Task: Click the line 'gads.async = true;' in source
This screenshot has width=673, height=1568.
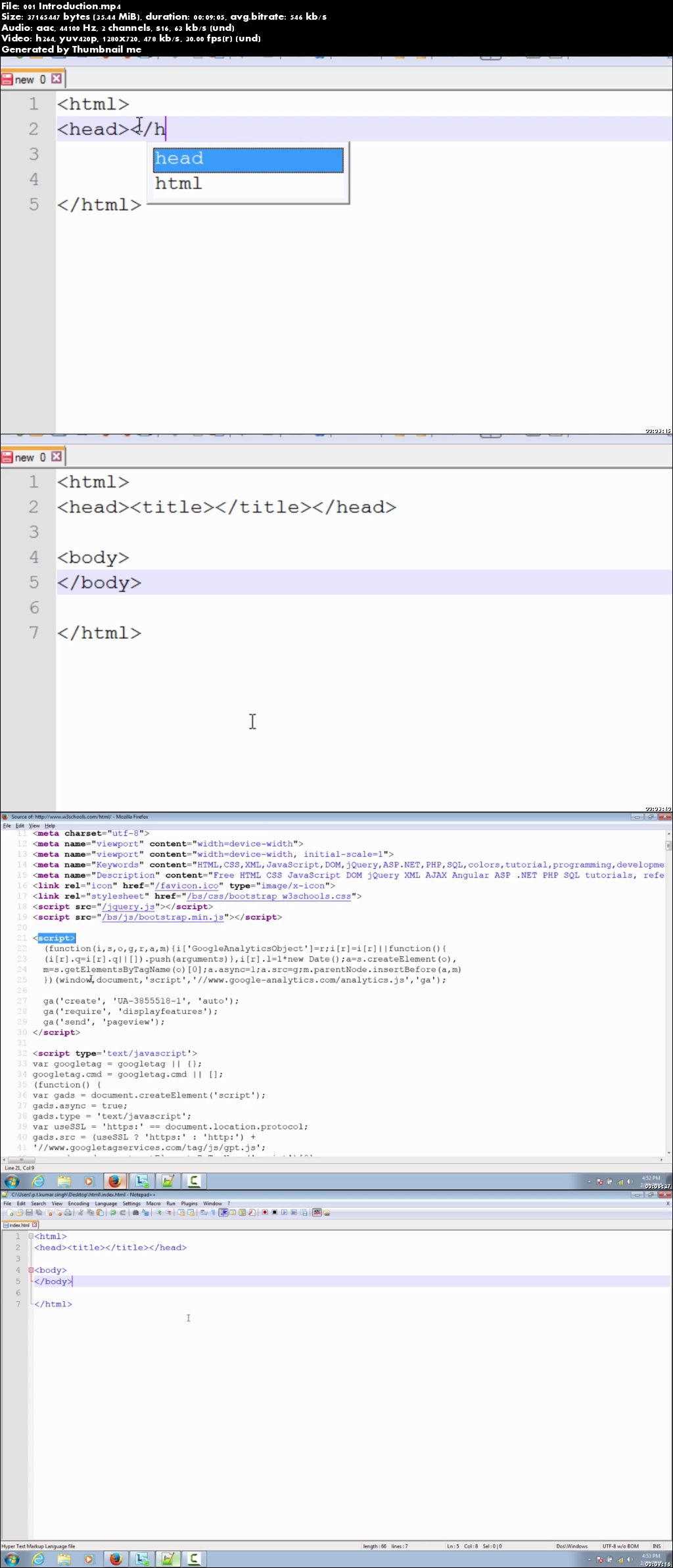Action: (80, 1106)
